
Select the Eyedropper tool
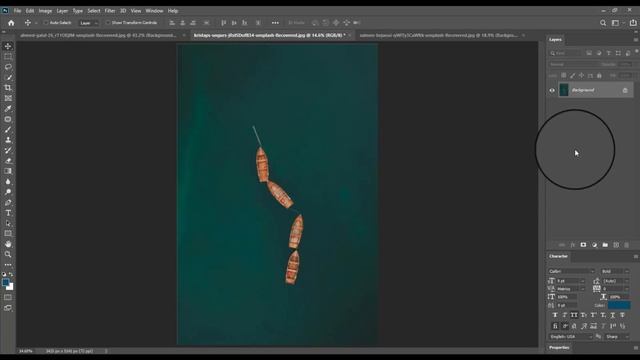click(x=8, y=109)
